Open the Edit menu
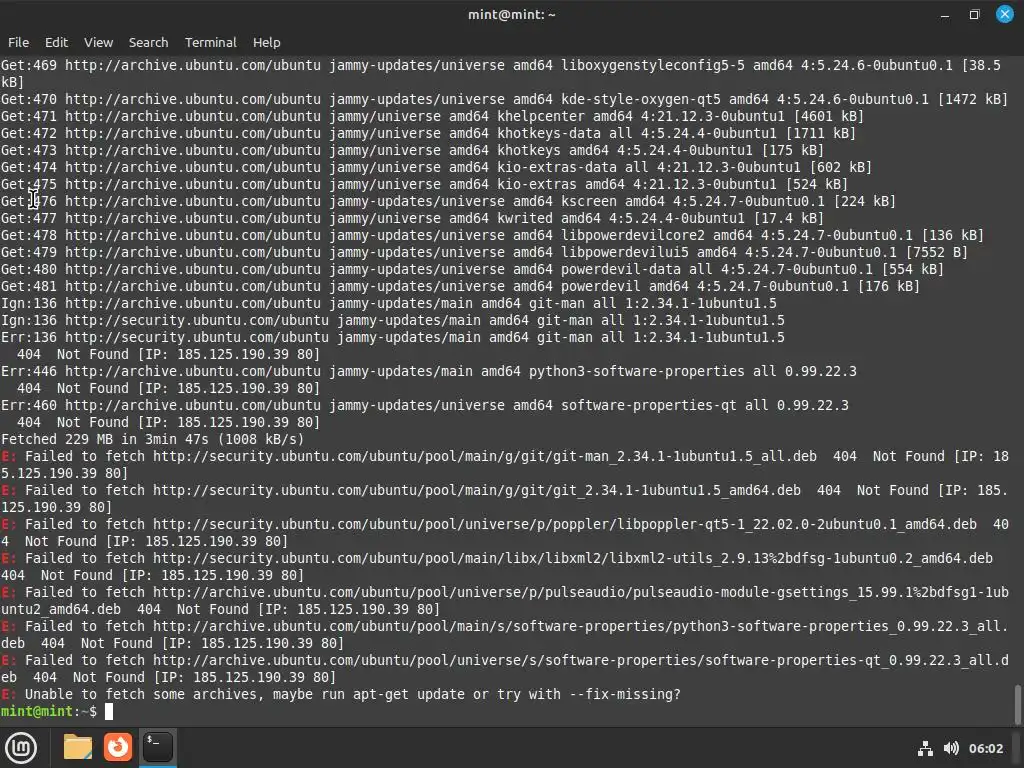The height and width of the screenshot is (768, 1024). tap(56, 42)
